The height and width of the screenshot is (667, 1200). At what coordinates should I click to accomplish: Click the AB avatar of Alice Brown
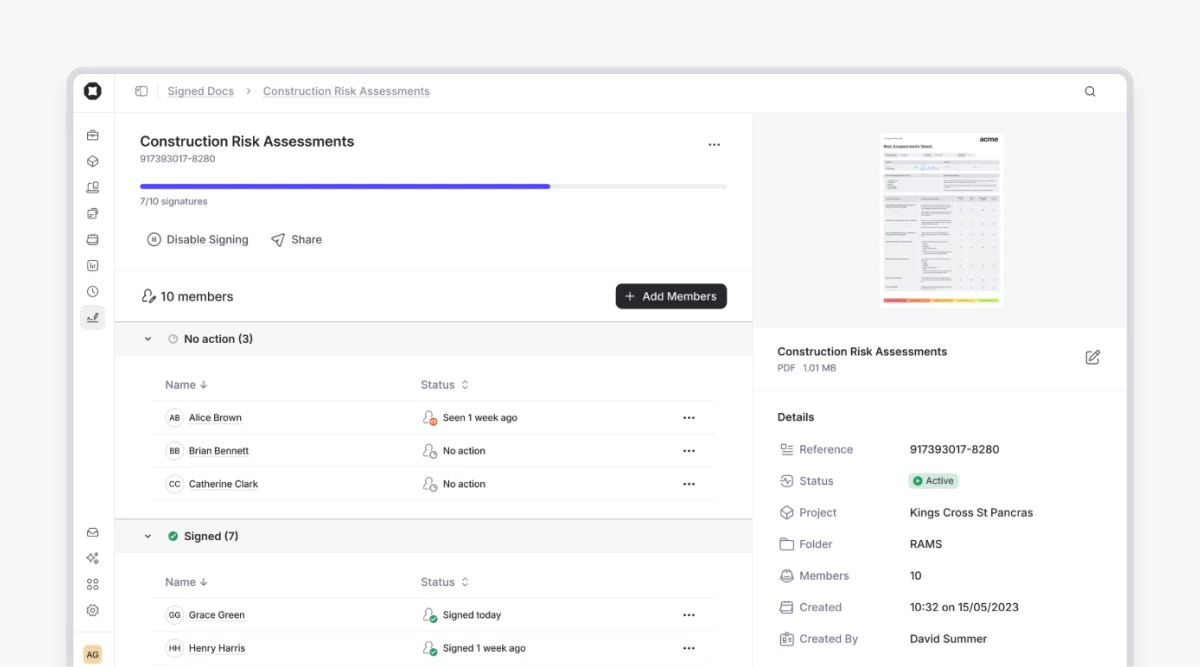175,418
